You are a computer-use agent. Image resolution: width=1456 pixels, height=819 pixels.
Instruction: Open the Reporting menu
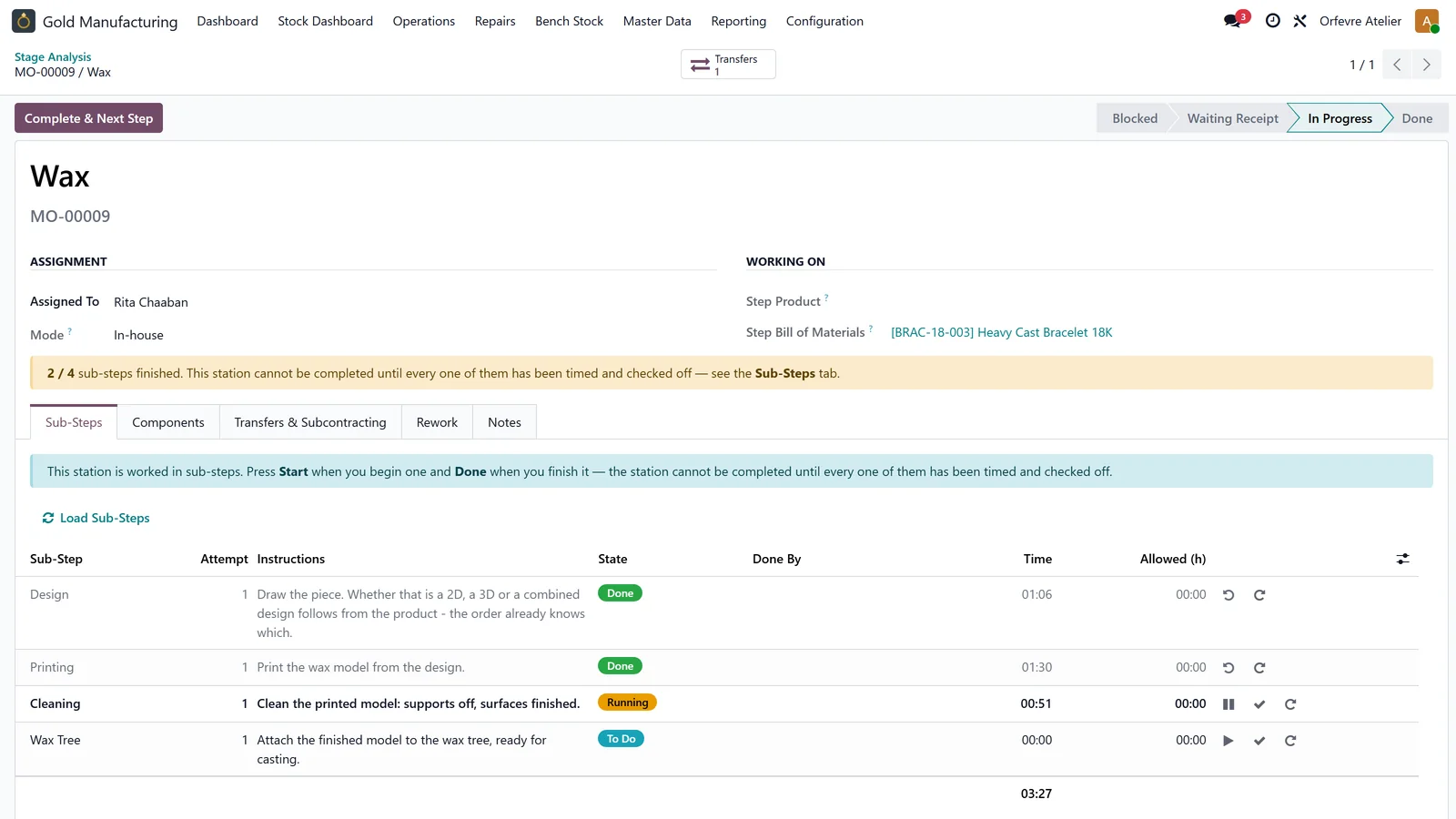tap(738, 21)
